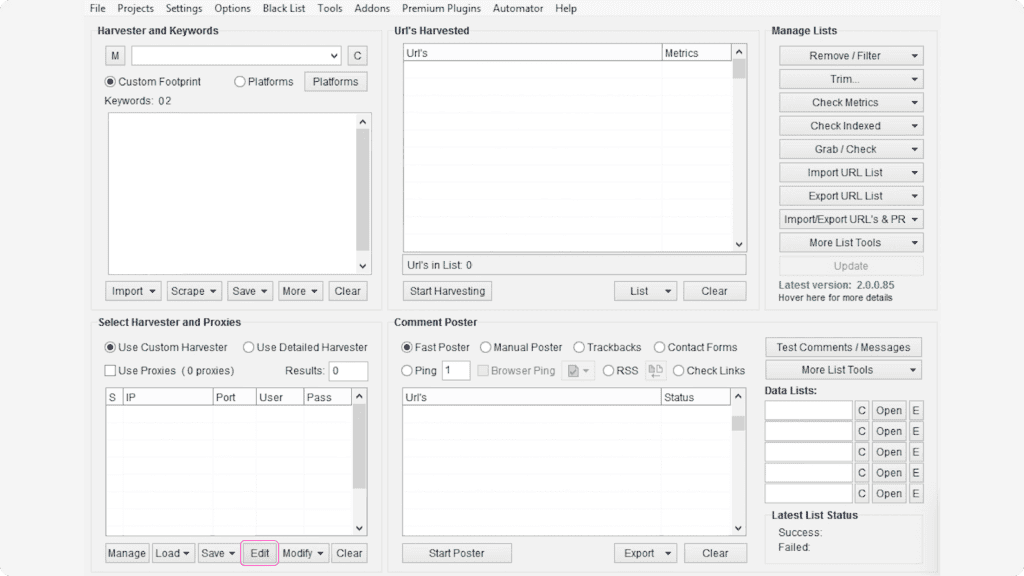Click the Results number input field
Screen dimensions: 1024x576
point(348,371)
